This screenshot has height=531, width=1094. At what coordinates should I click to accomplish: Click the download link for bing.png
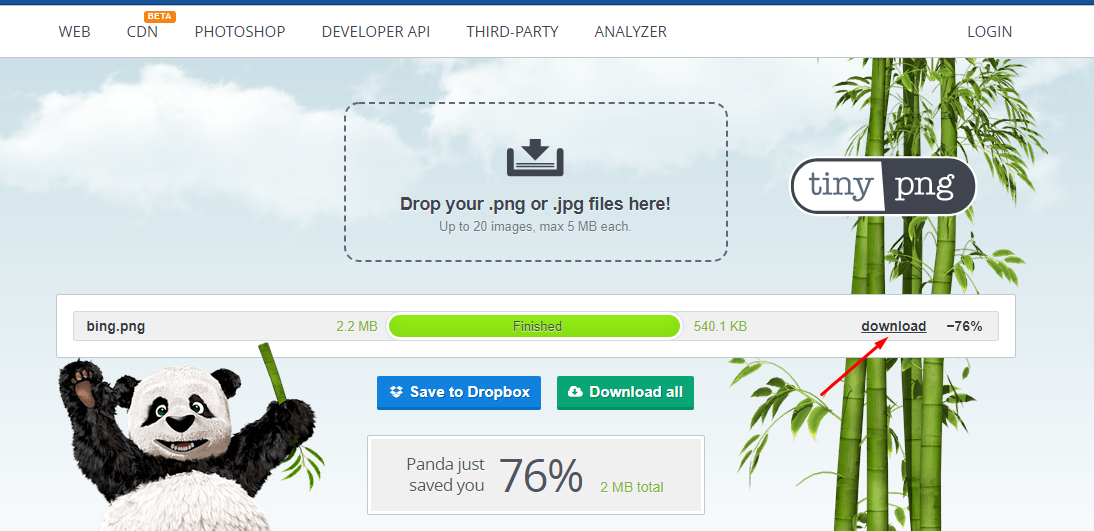click(894, 327)
